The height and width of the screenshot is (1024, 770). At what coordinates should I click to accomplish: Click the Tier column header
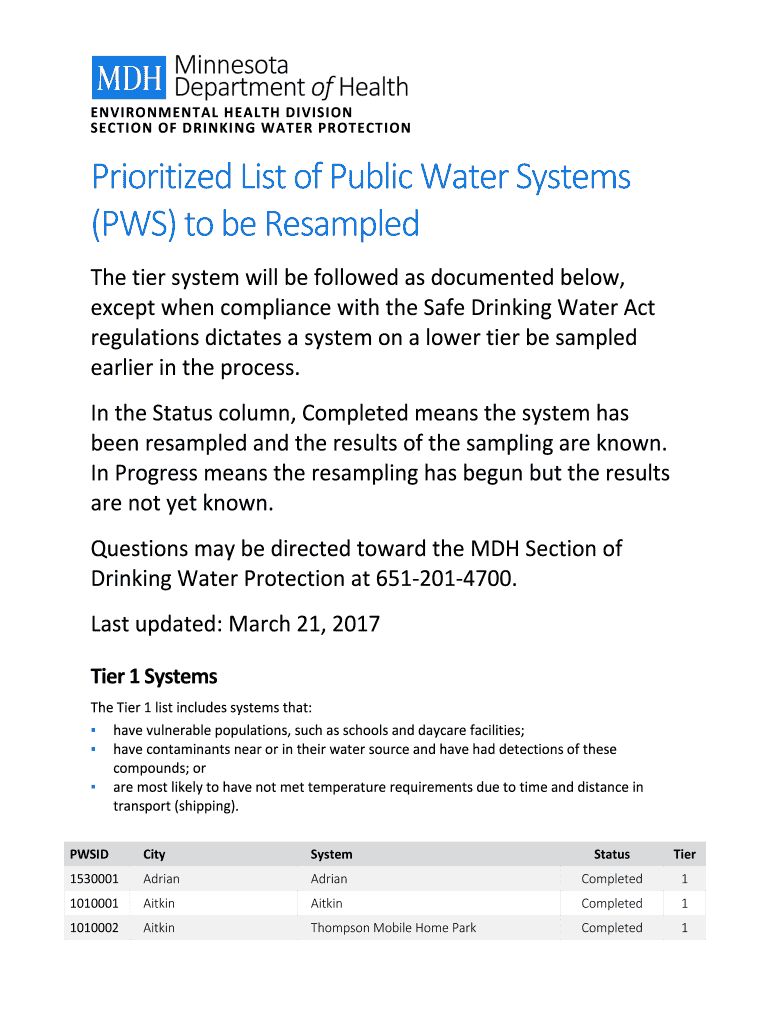(x=684, y=854)
